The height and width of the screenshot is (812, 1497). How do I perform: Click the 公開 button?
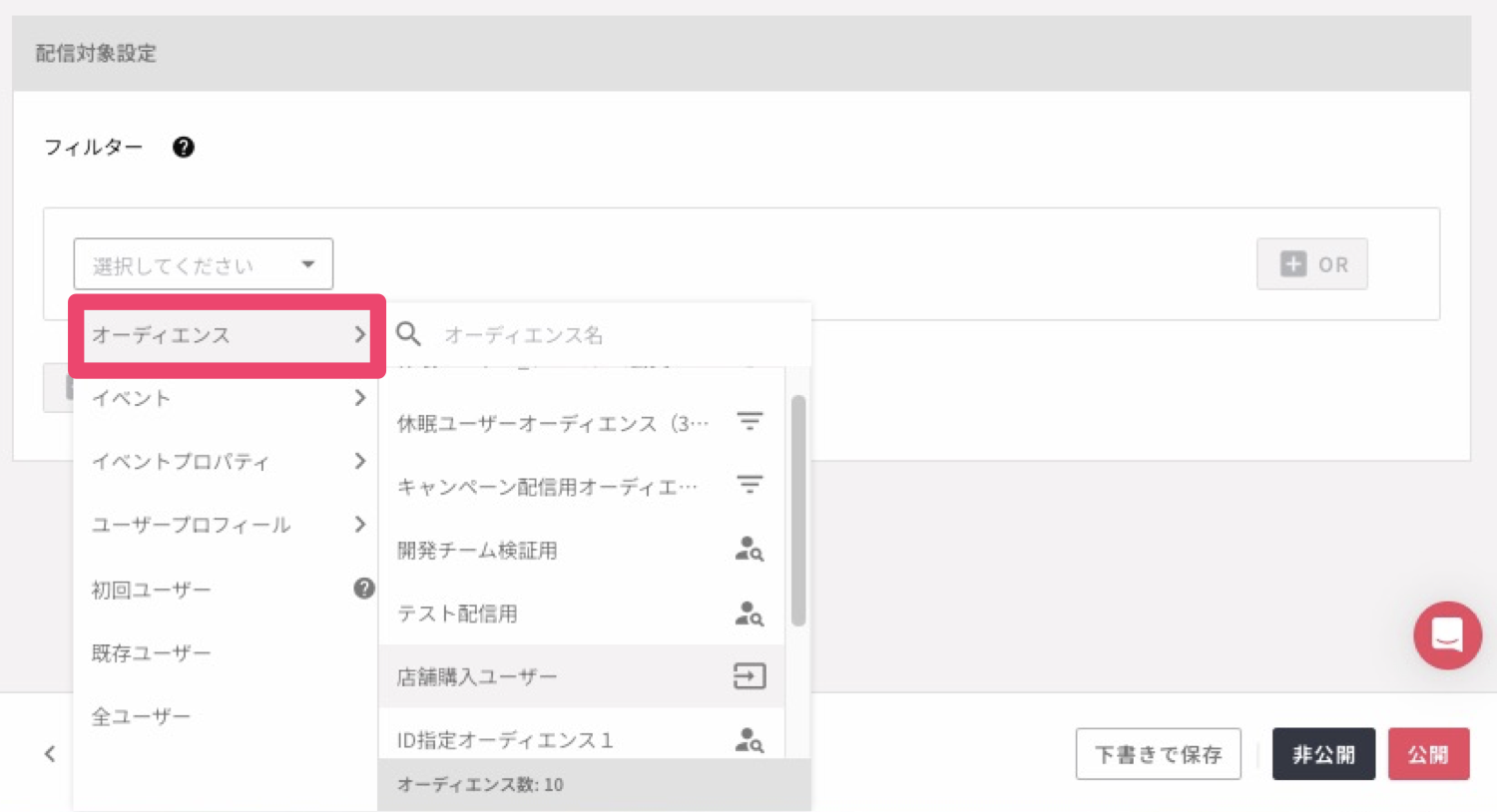(1428, 754)
